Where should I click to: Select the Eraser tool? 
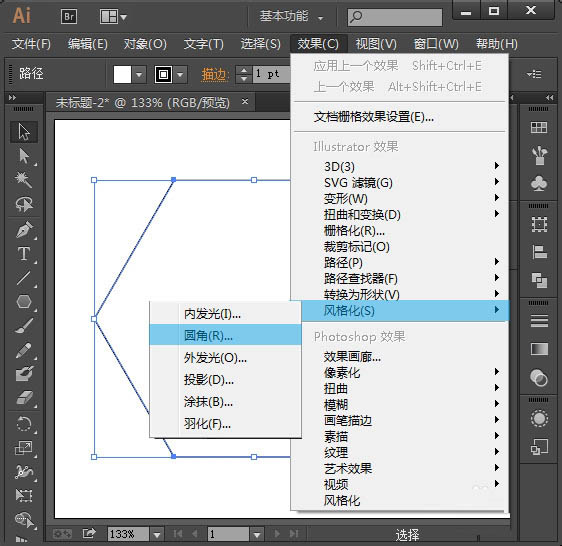pyautogui.click(x=24, y=398)
